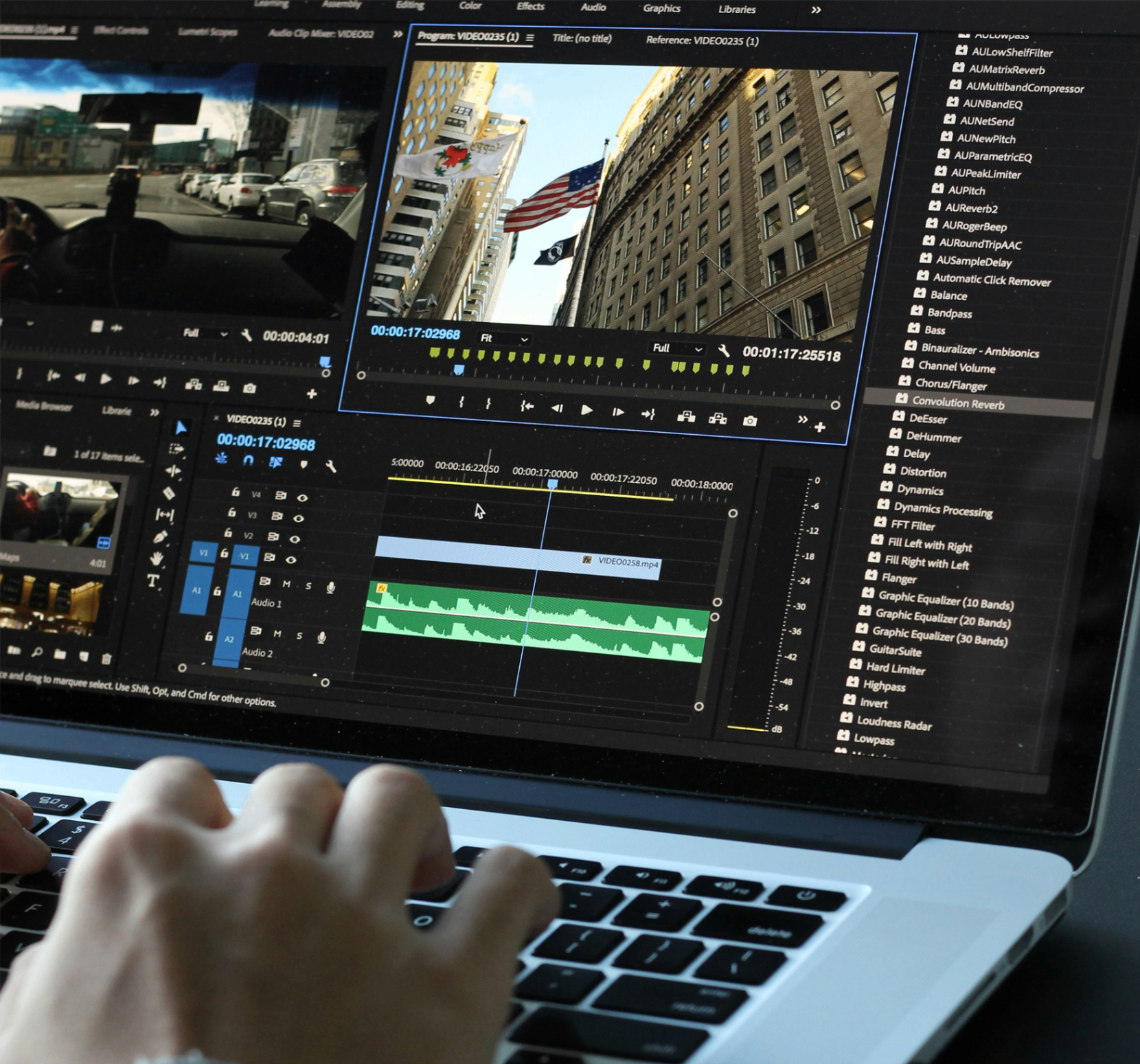
Task: Open Program VIDEO0235 panel menu
Action: pos(529,38)
